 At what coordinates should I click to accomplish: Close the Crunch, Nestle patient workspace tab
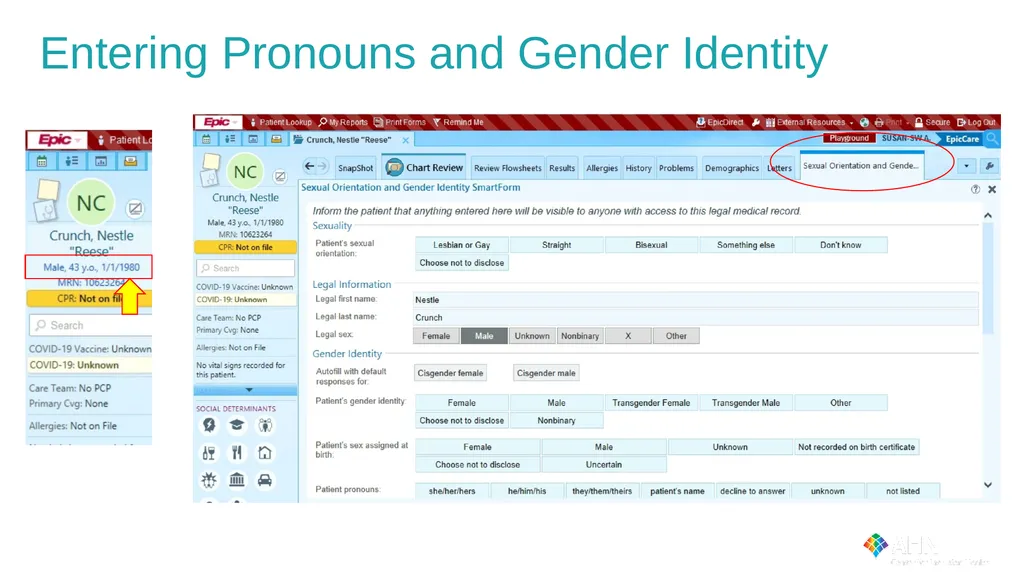406,140
